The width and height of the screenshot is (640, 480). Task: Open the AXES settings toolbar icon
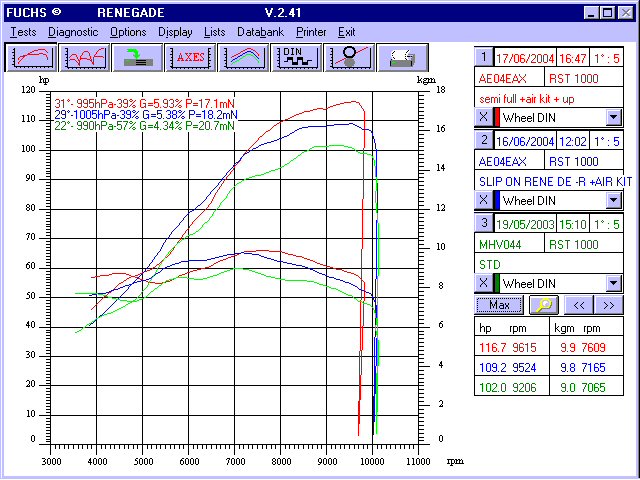[x=191, y=58]
